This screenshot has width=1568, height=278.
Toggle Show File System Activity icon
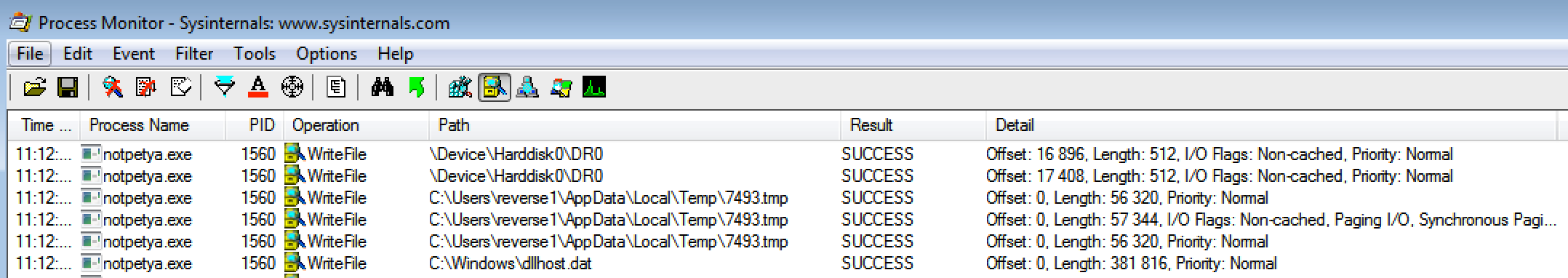click(495, 88)
